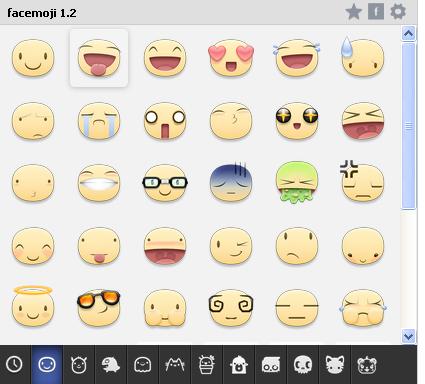Open the smiley face category tab
425x384 pixels.
coord(47,364)
